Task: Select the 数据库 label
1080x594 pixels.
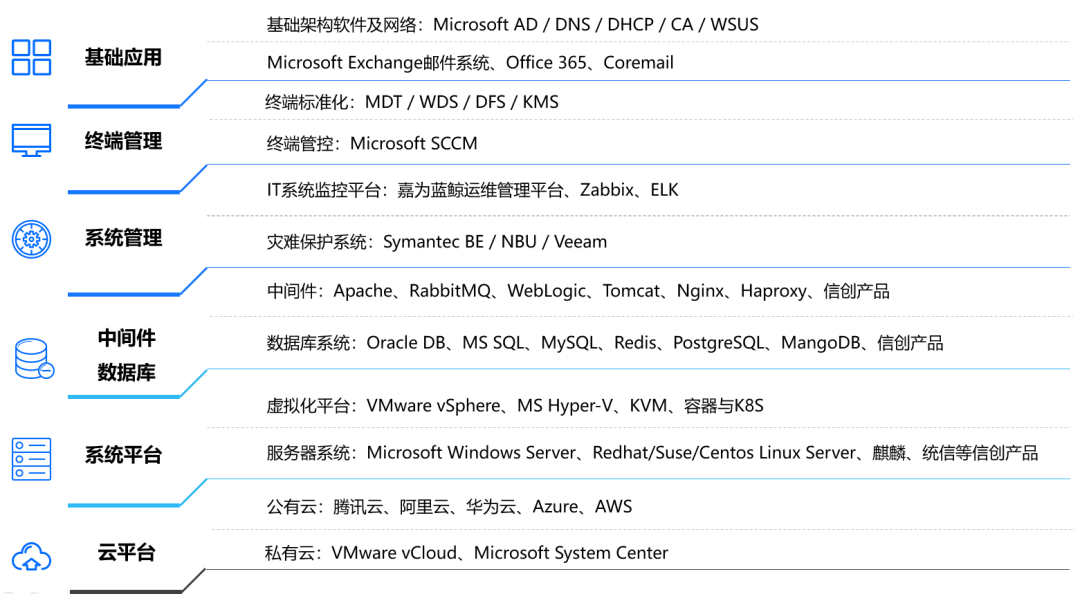Action: (x=127, y=373)
